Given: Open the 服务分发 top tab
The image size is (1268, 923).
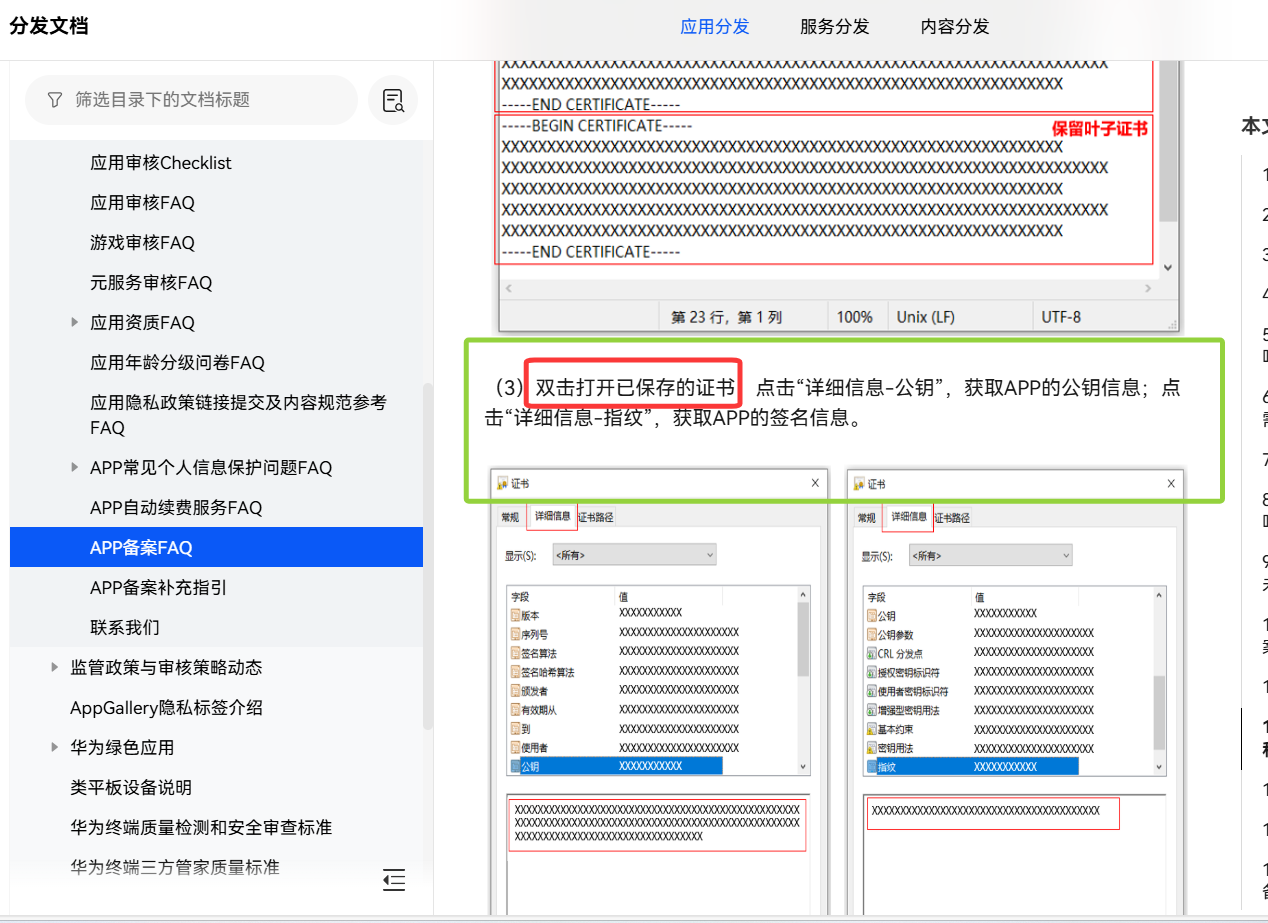Looking at the screenshot, I should 834,27.
